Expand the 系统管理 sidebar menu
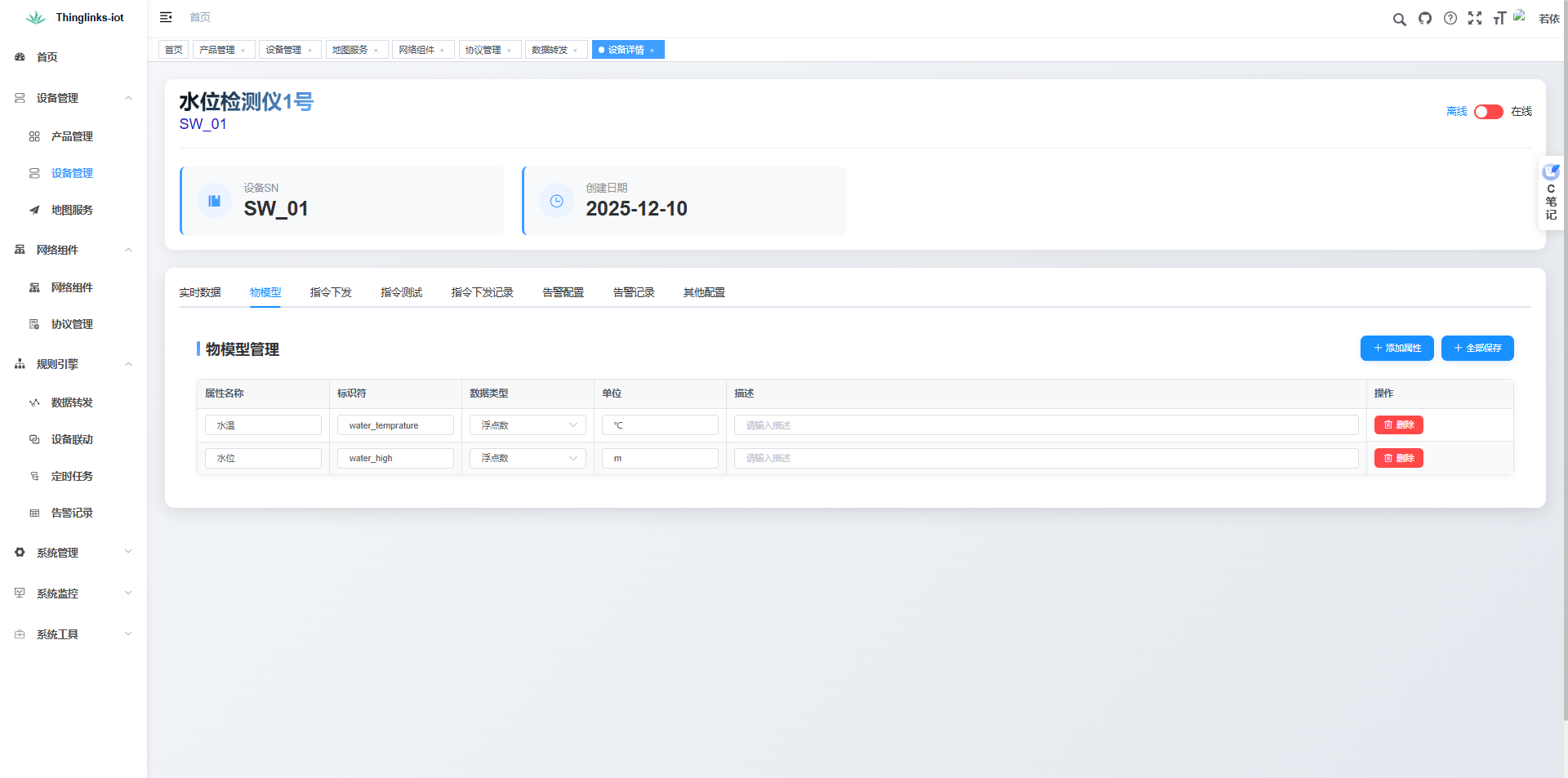 [73, 553]
